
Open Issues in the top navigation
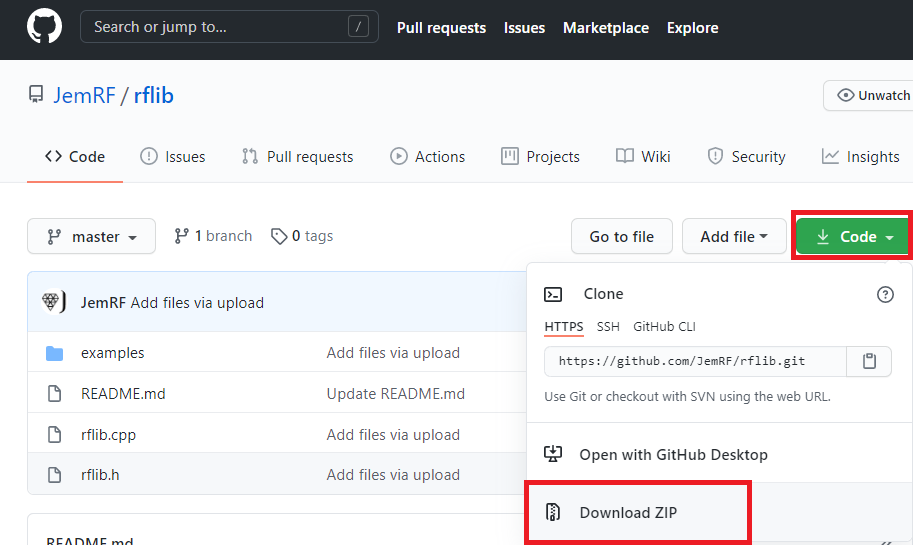(x=524, y=28)
